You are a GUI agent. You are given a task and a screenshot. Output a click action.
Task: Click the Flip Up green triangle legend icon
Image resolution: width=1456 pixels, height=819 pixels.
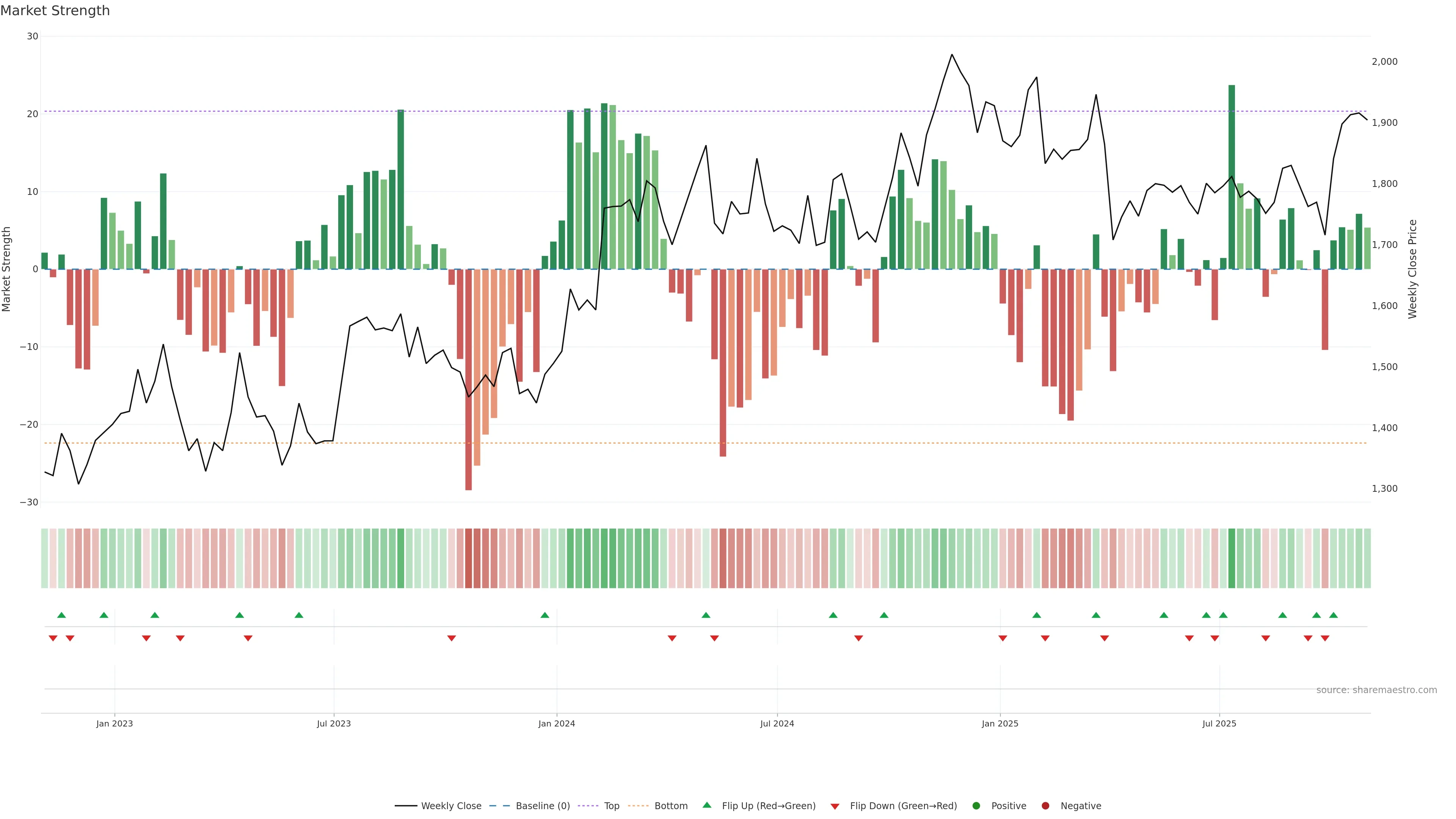[x=706, y=805]
